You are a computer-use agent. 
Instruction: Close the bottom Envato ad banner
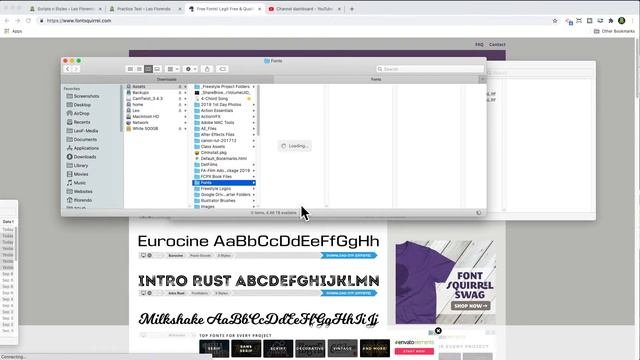pos(438,331)
